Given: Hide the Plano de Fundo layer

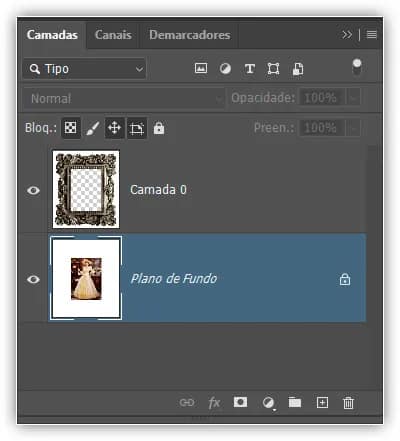Looking at the screenshot, I should click(33, 279).
